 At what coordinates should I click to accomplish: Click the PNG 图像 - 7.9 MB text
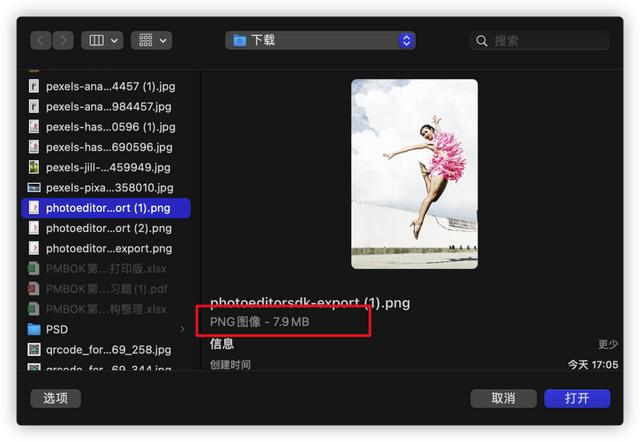[260, 322]
